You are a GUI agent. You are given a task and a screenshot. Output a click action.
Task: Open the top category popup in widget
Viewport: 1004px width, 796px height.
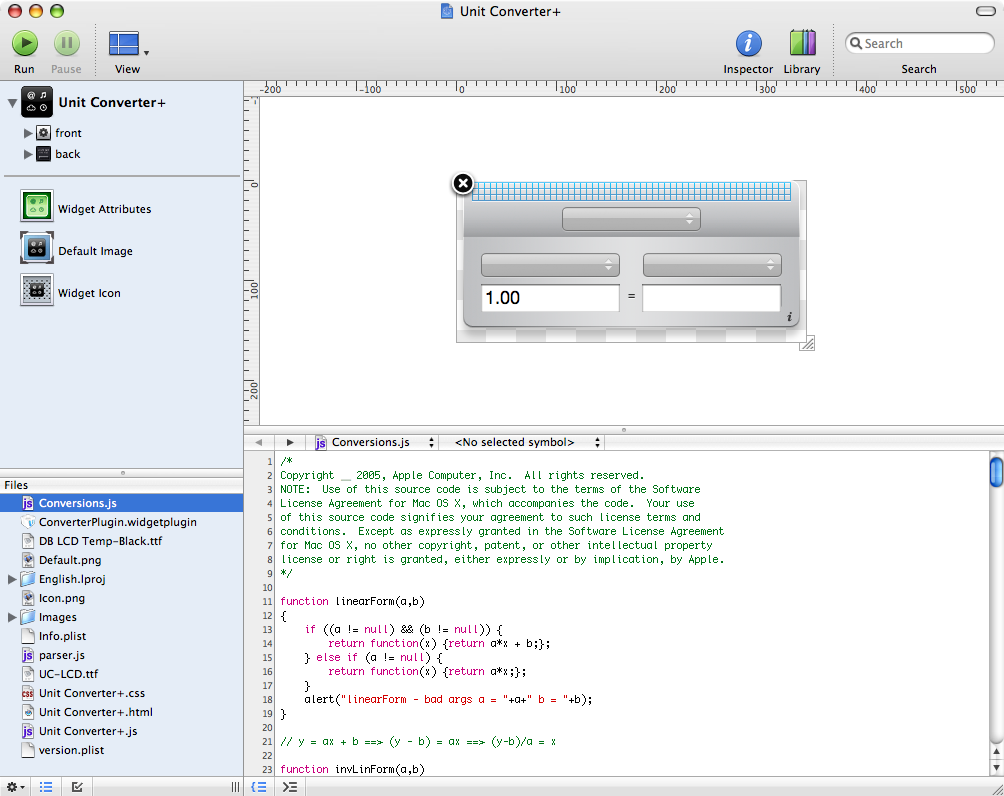point(631,219)
